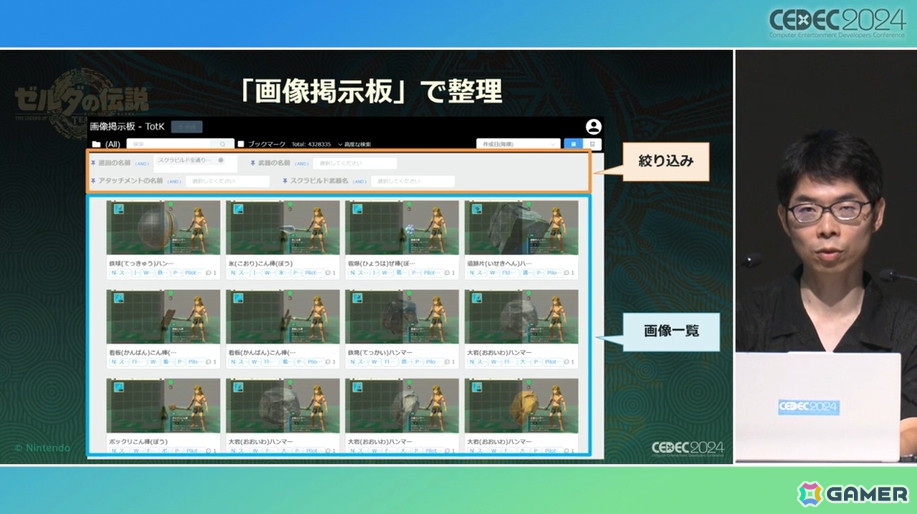
Task: Toggle (AND) mode for スクラビルド武器名
Action: (360, 182)
